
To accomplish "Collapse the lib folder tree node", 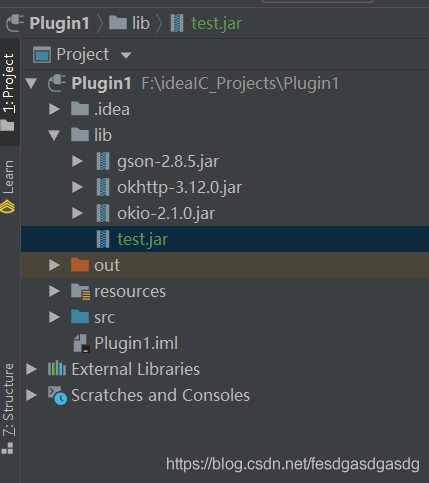I will (x=54, y=135).
